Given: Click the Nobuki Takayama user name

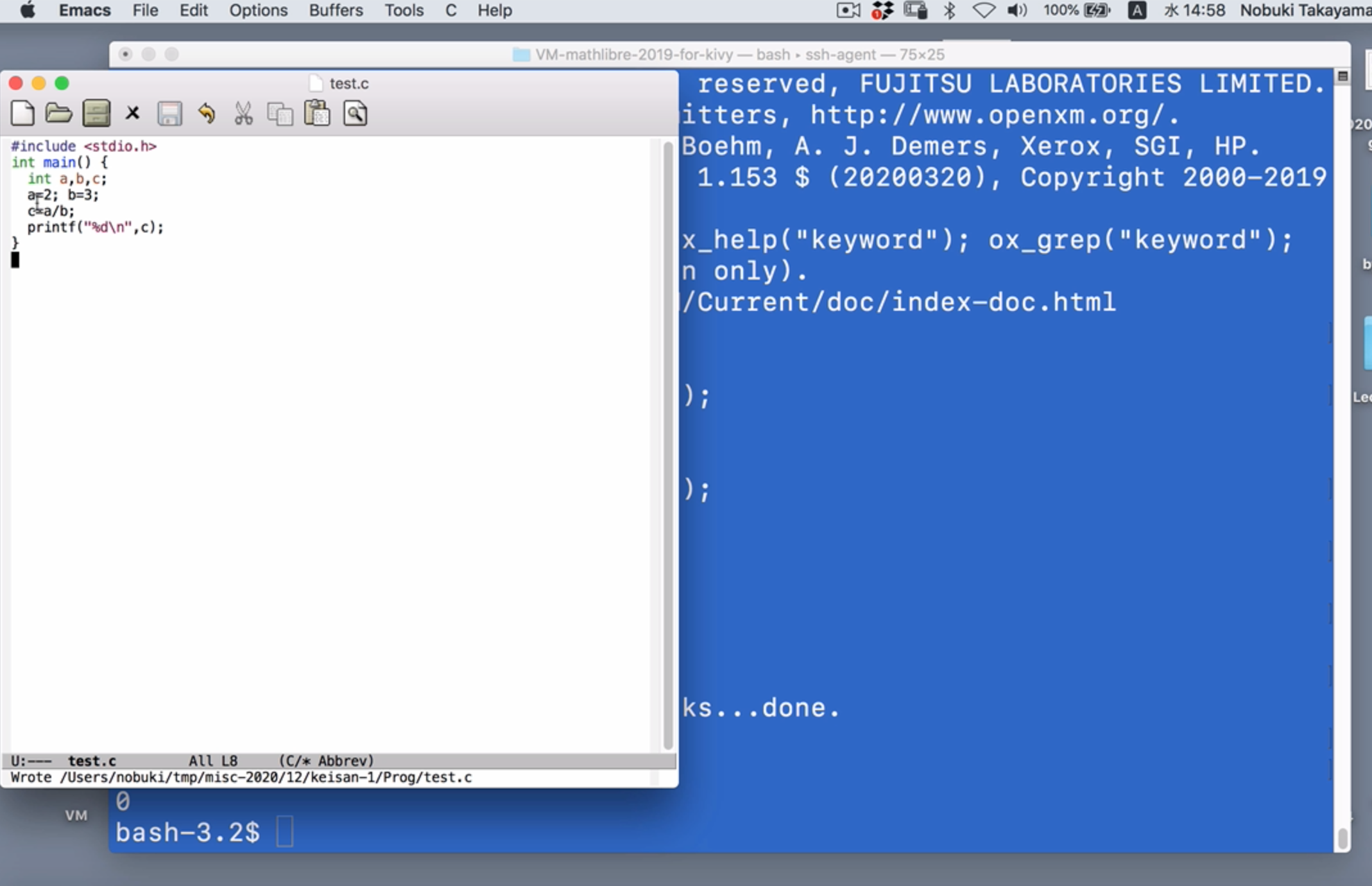Looking at the screenshot, I should tap(1305, 10).
